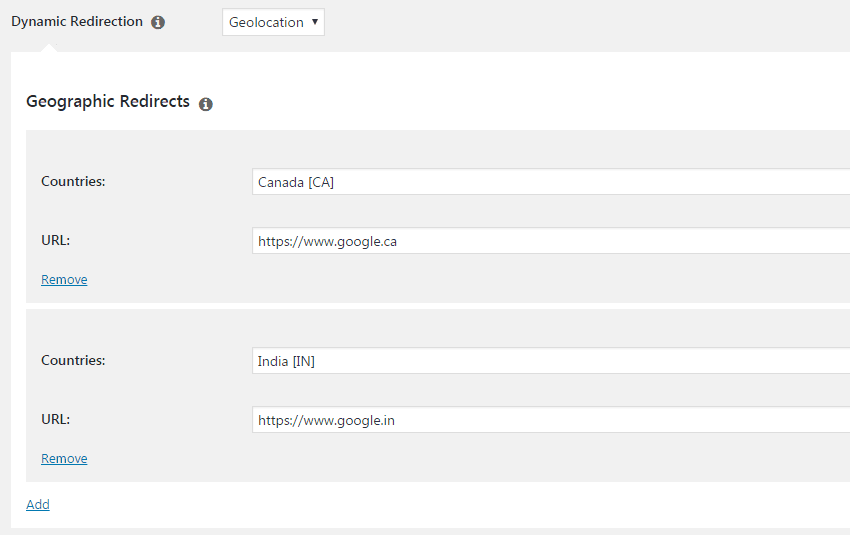Click the Dynamic Redirection label
Viewport: 850px width, 535px height.
(77, 22)
